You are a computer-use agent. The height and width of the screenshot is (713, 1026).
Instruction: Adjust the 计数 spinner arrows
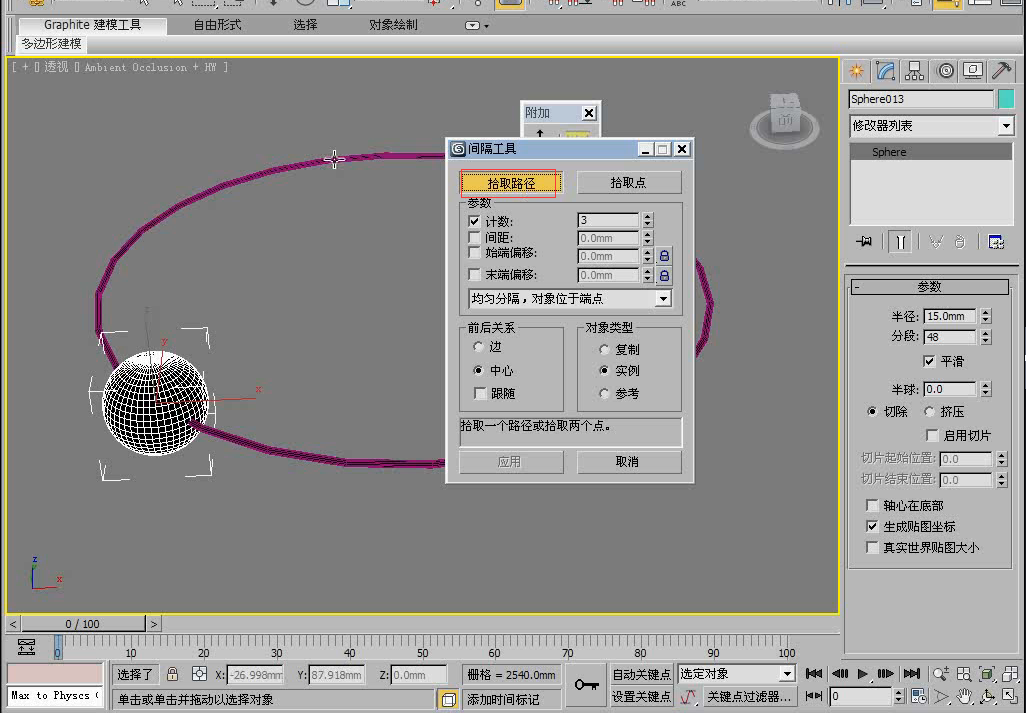tap(648, 220)
